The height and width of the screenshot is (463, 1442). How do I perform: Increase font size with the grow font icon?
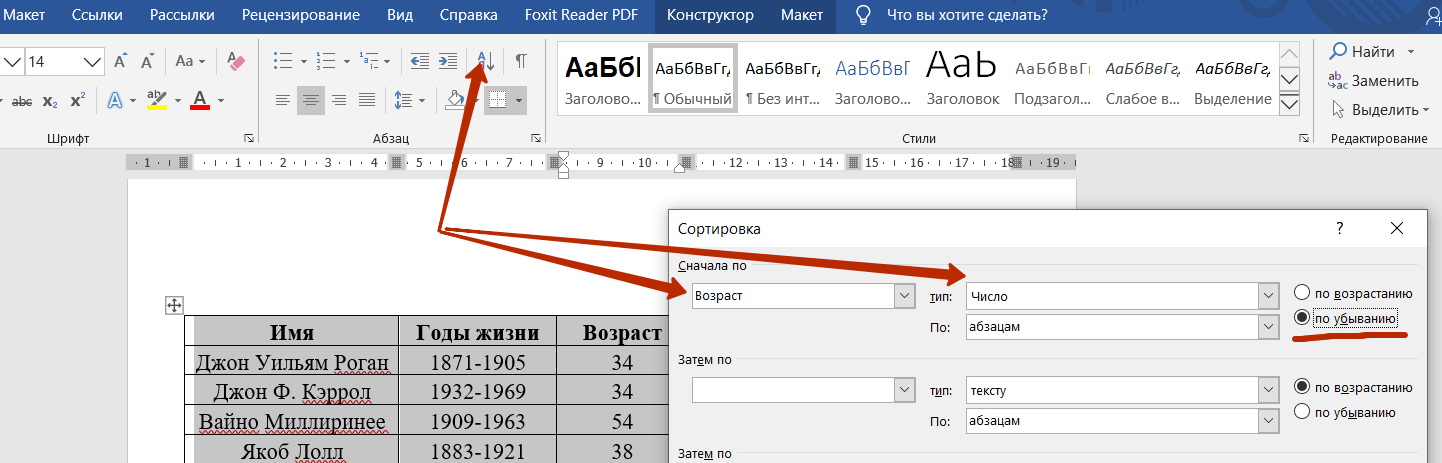point(120,61)
